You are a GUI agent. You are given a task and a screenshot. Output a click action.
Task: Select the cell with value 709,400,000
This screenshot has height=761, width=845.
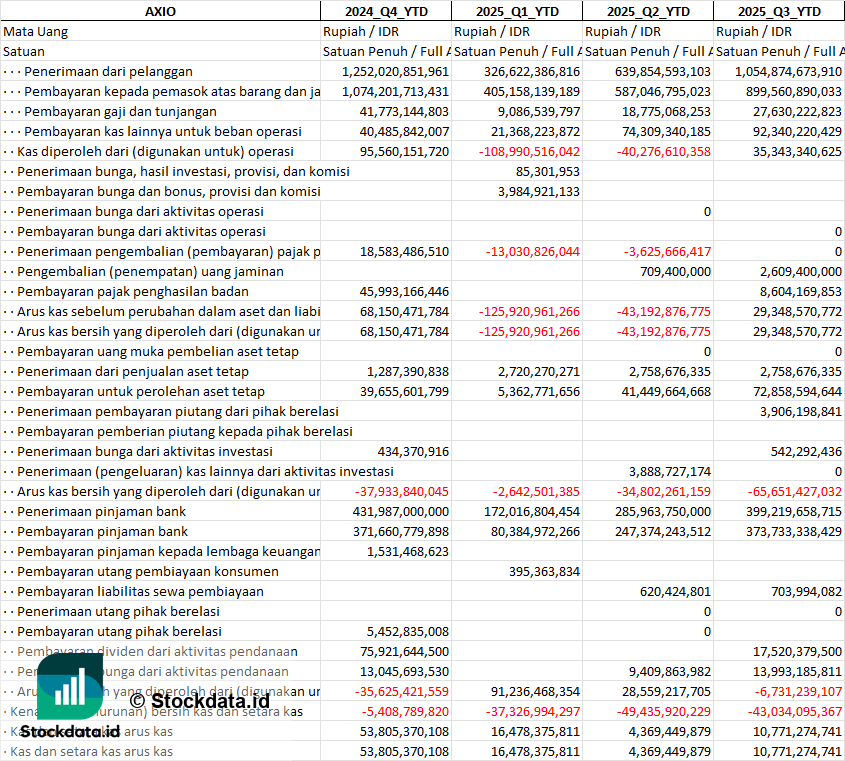(670, 271)
